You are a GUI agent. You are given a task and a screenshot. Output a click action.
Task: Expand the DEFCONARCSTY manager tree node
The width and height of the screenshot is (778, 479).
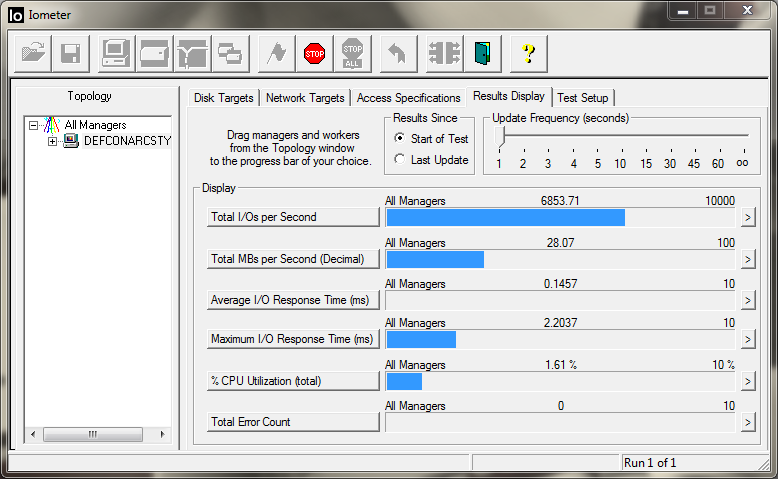(53, 141)
